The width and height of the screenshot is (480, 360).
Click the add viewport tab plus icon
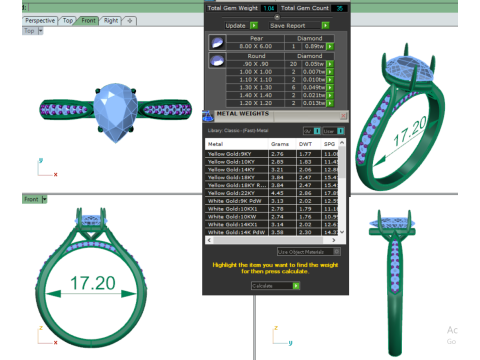[x=130, y=21]
